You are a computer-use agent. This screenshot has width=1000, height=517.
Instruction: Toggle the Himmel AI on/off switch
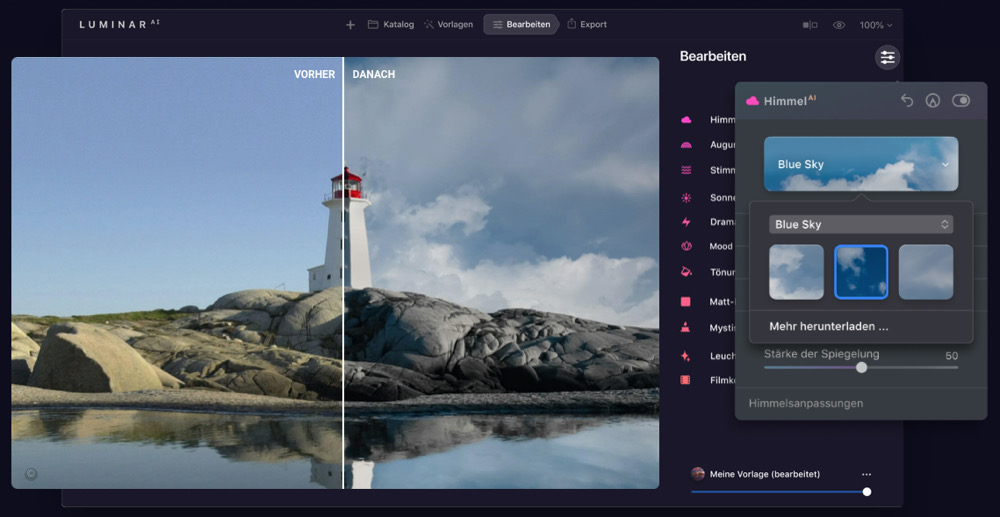point(961,101)
